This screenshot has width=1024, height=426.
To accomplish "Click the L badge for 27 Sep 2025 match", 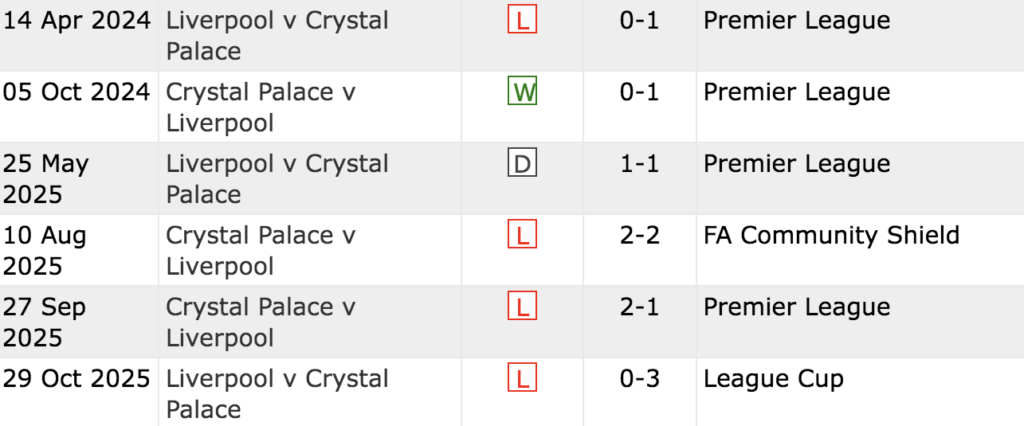I will tap(522, 307).
